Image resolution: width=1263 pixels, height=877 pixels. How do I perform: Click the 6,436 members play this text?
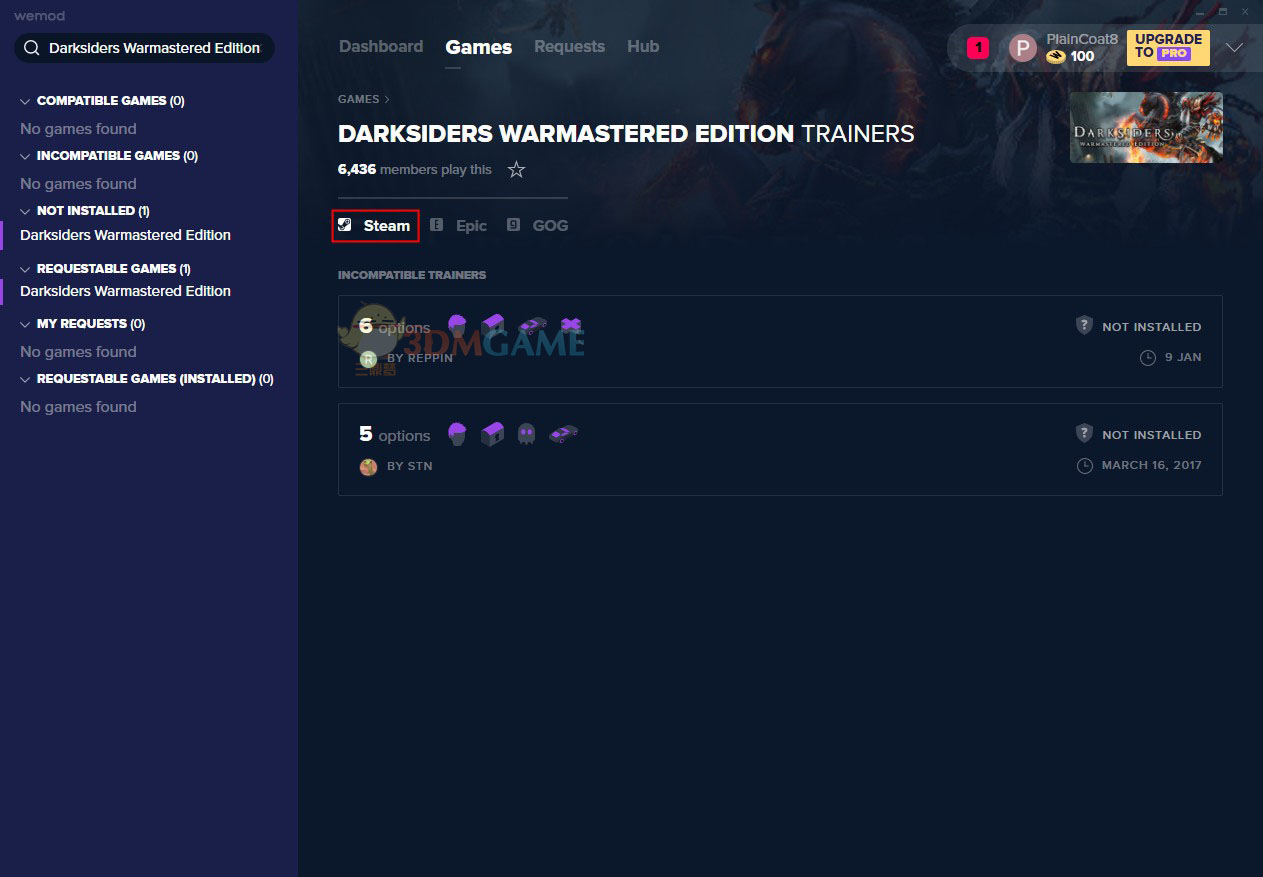coord(415,170)
